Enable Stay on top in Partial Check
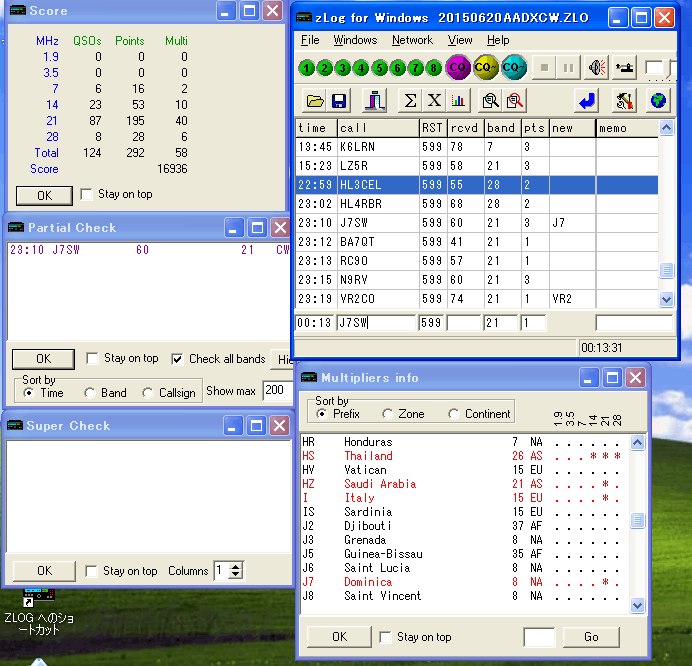Image resolution: width=692 pixels, height=666 pixels. [92, 358]
